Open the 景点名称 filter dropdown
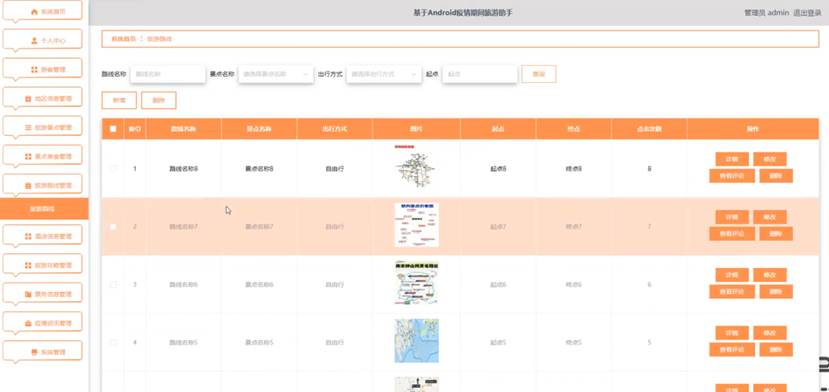 [276, 74]
